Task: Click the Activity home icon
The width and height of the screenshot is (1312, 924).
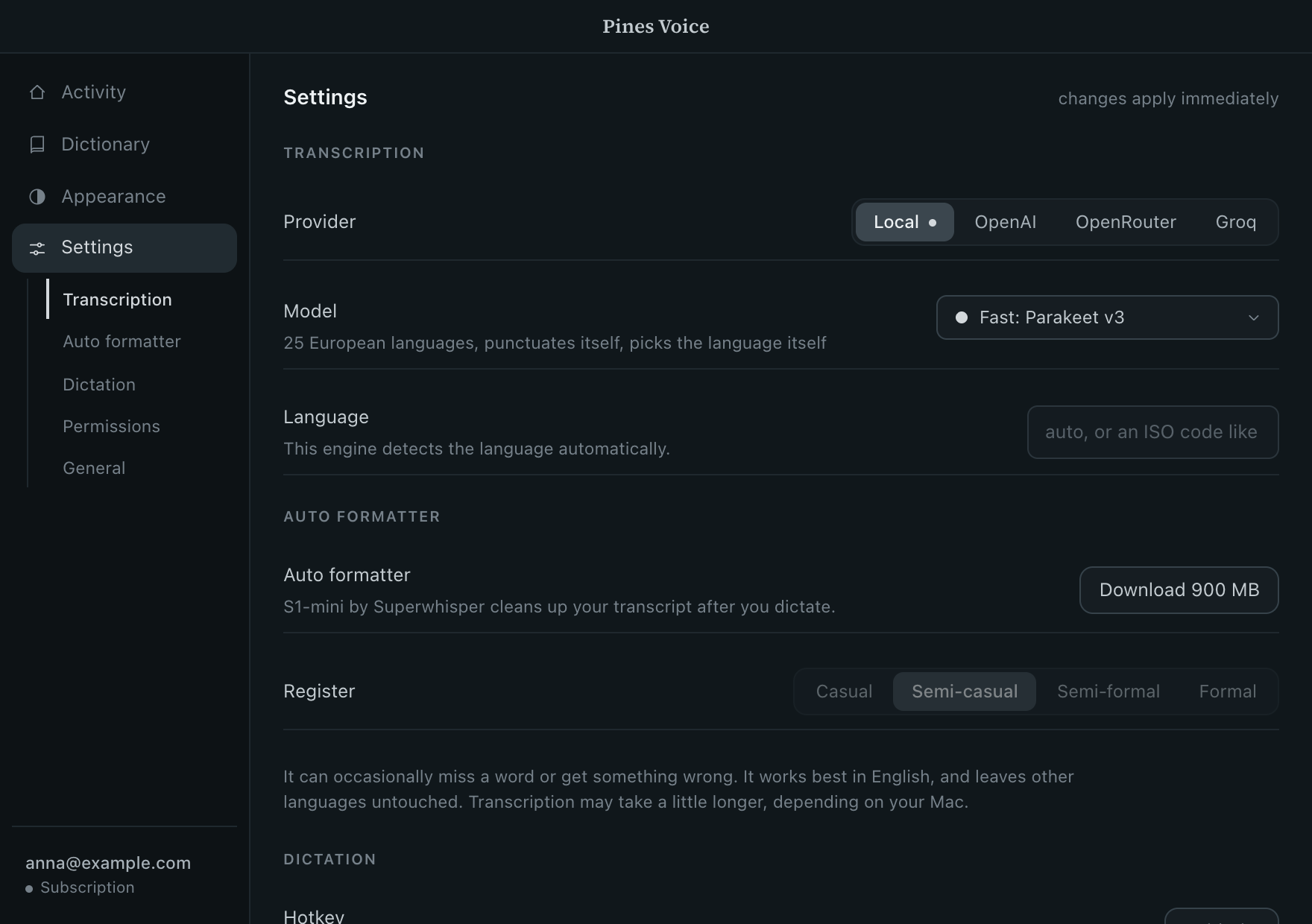Action: [x=37, y=92]
